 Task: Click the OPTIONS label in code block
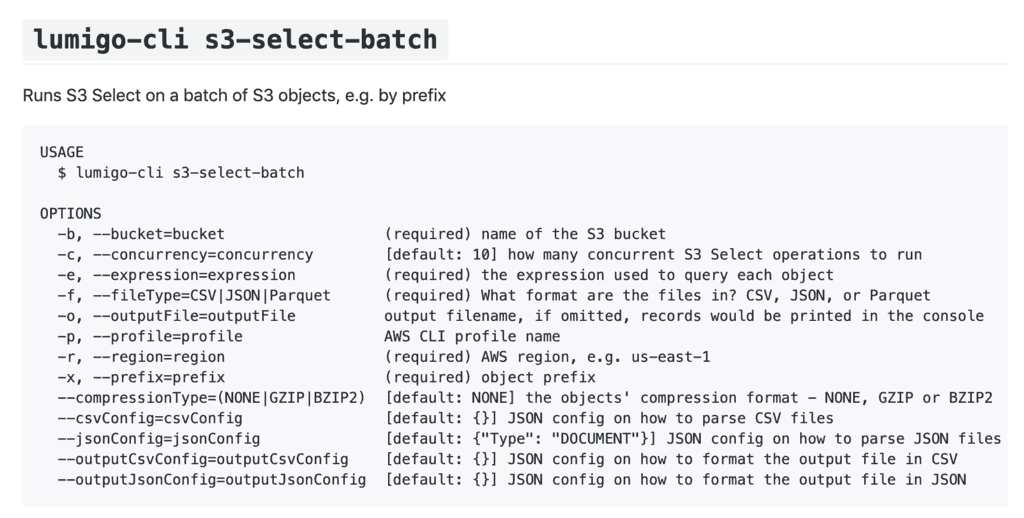(x=71, y=213)
